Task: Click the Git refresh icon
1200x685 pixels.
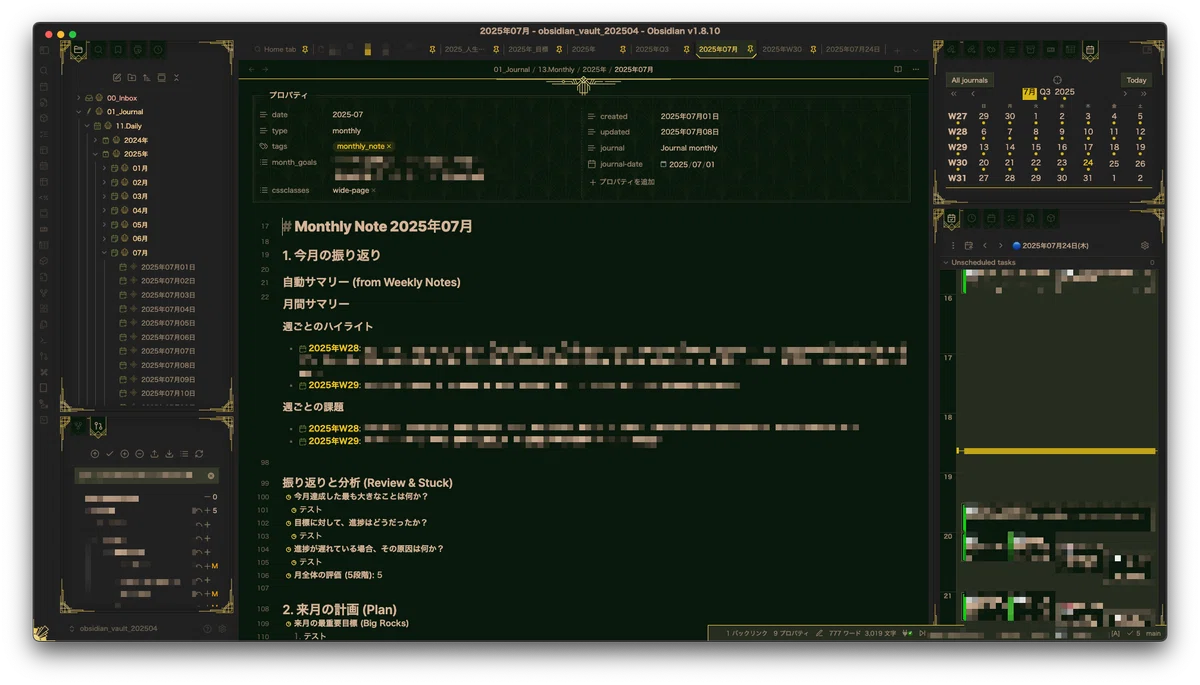Action: tap(200, 454)
